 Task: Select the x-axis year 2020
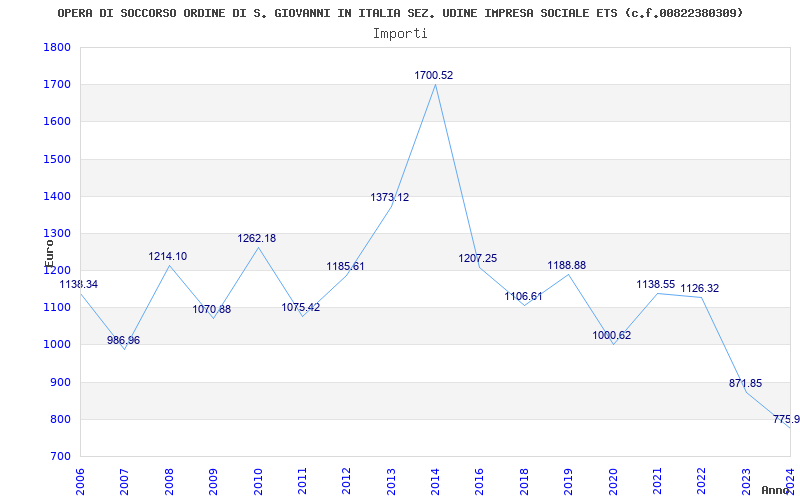pos(613,481)
